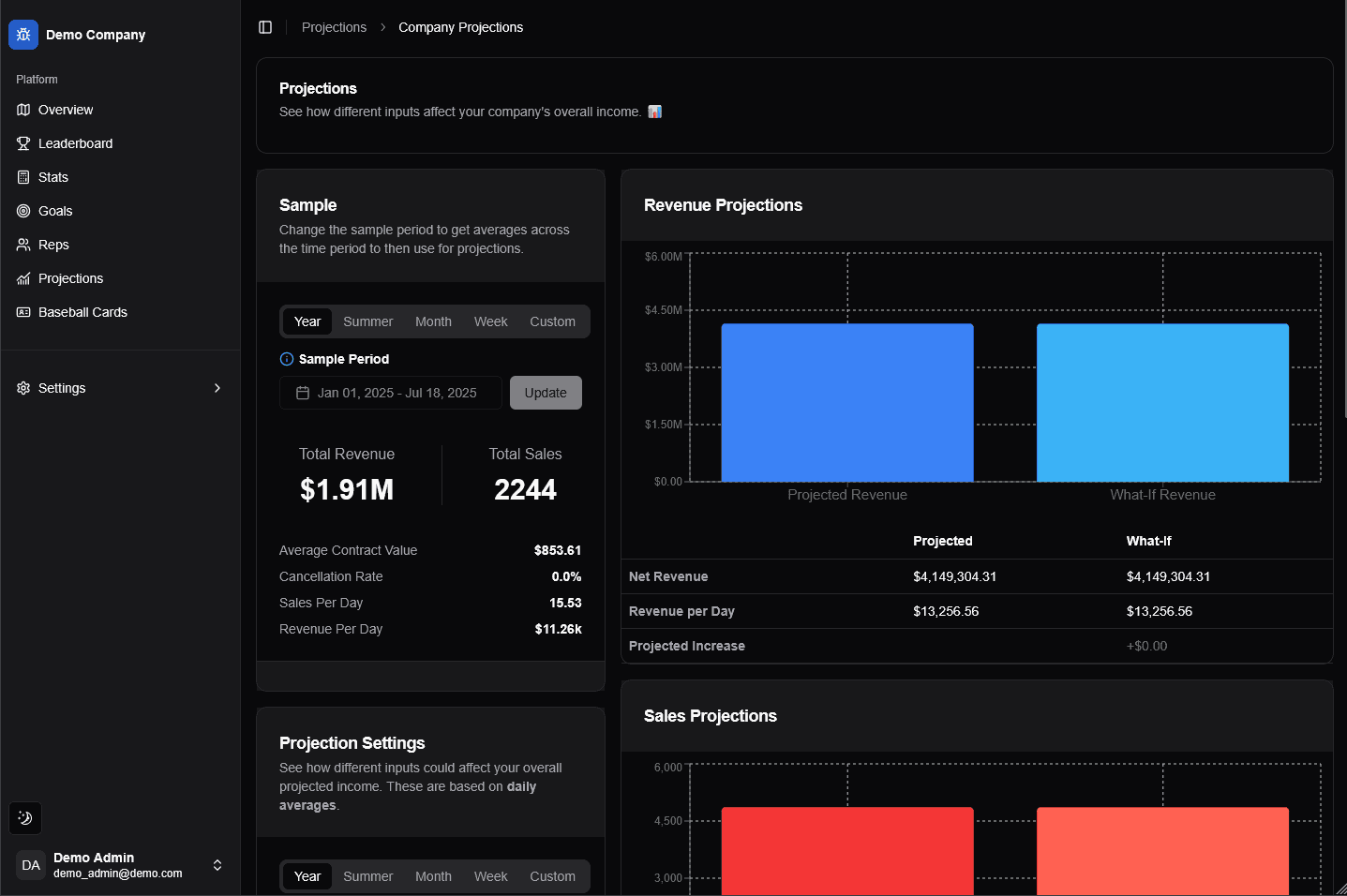Click the red projected sales bar
Image resolution: width=1347 pixels, height=896 pixels.
tap(847, 851)
